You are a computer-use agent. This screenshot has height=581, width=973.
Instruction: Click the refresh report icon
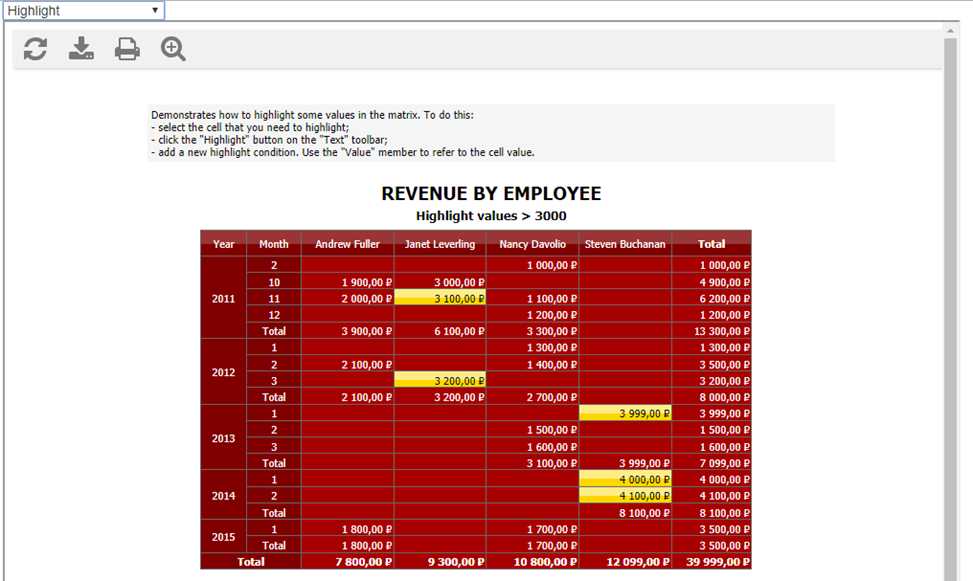click(35, 49)
